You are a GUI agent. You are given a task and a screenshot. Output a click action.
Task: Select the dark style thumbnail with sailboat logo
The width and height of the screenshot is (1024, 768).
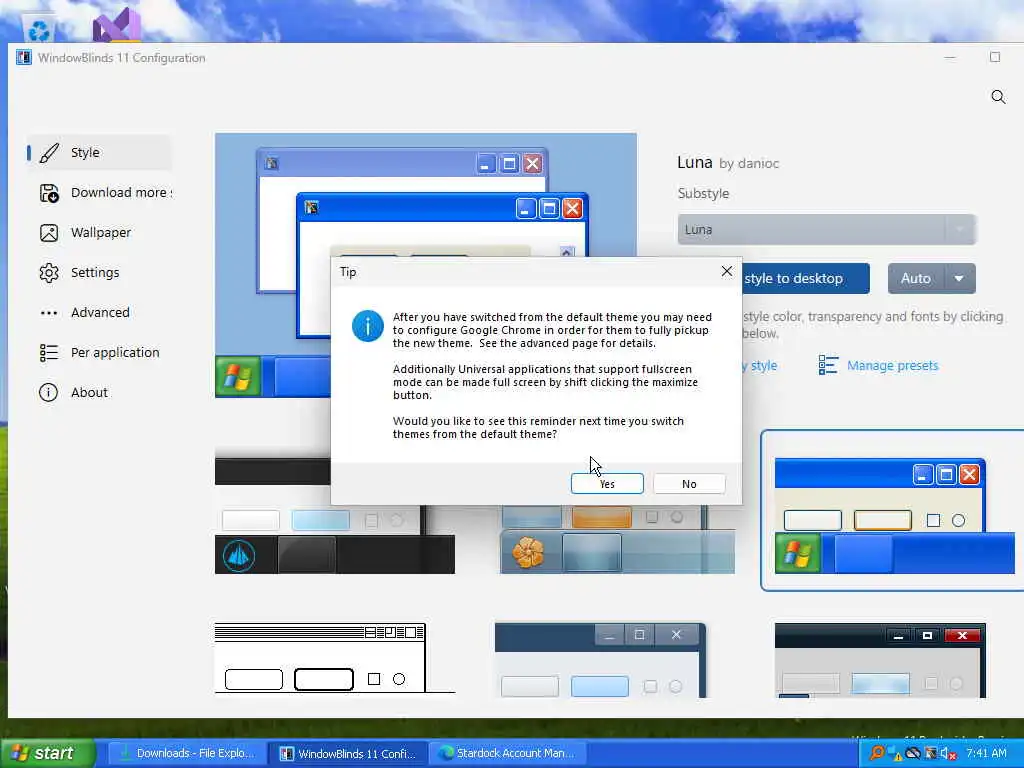tap(334, 515)
